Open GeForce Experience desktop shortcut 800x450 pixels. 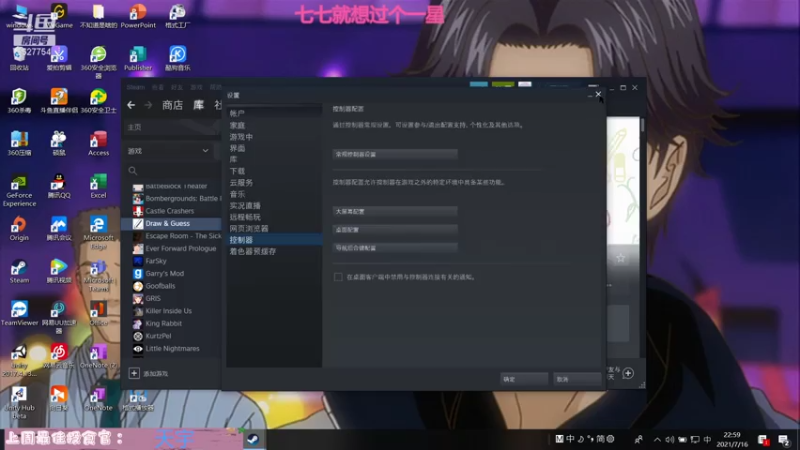[19, 190]
